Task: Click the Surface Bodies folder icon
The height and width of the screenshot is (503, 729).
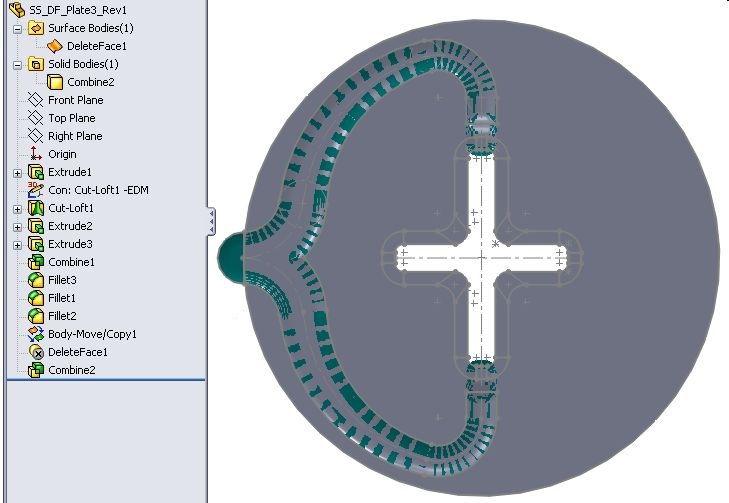Action: pyautogui.click(x=36, y=28)
